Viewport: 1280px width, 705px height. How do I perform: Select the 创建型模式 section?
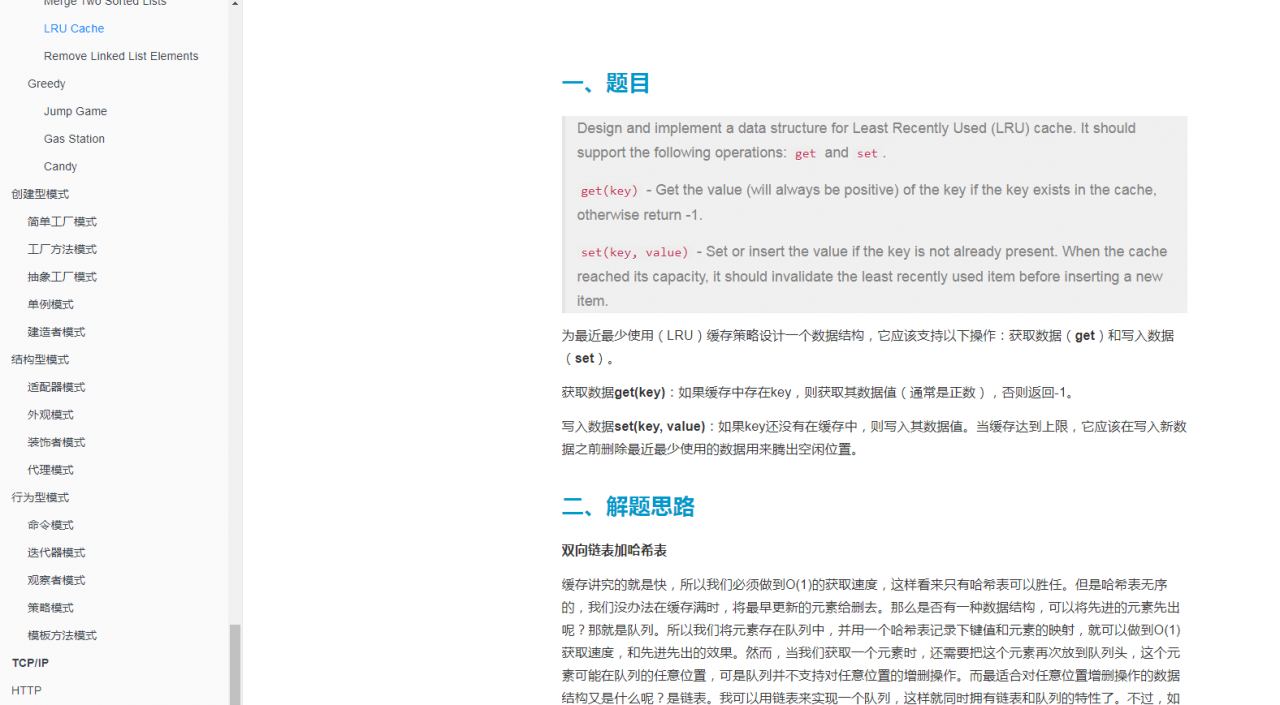[x=40, y=194]
